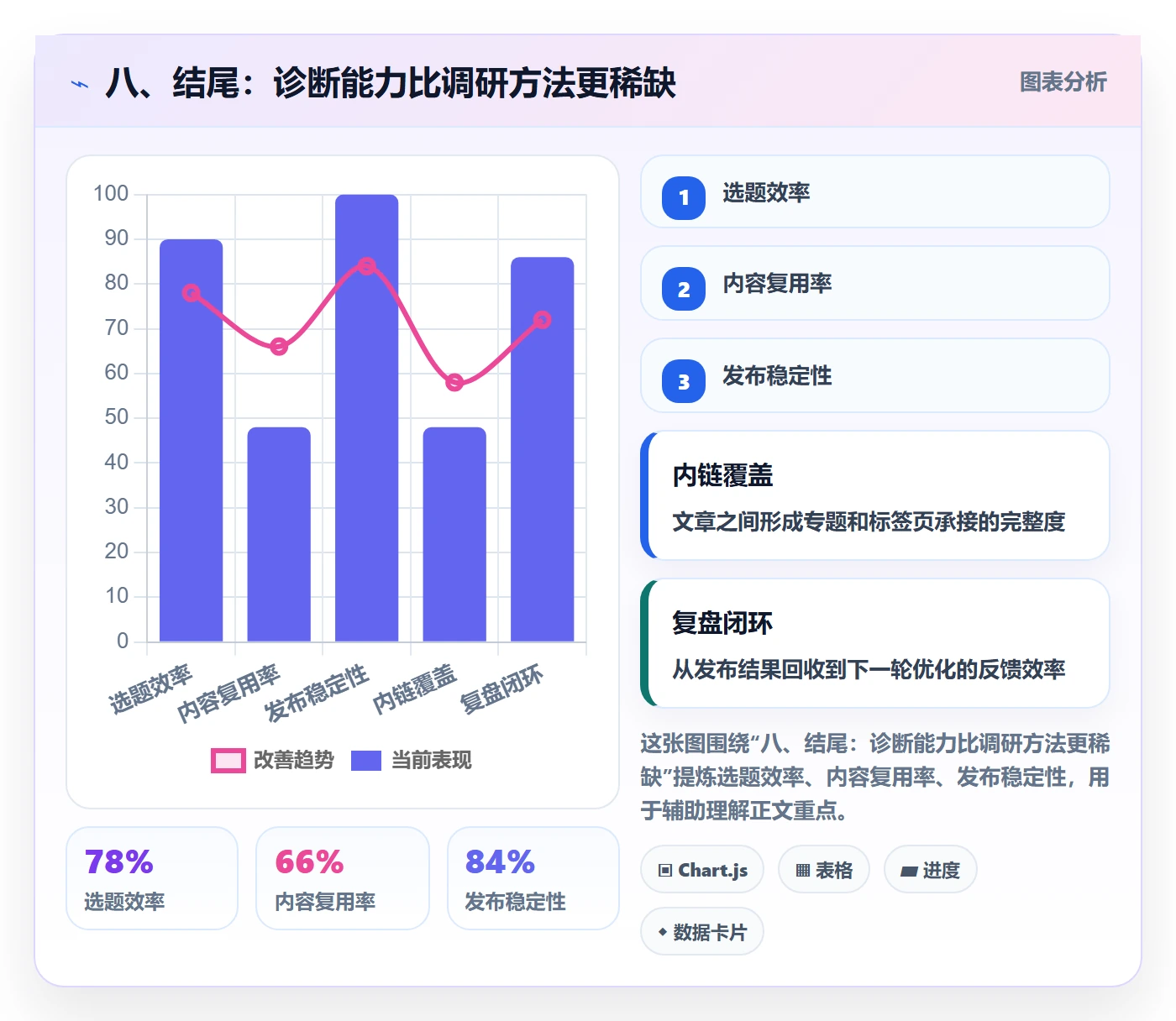Click the number 2 badge for 内容复用率

(x=684, y=289)
